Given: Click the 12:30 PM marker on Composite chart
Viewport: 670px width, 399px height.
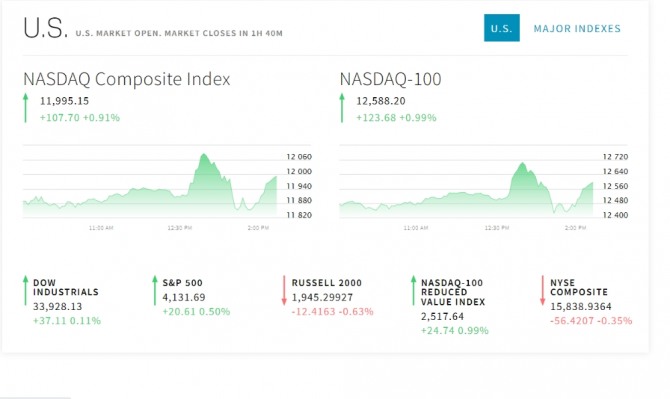Looking at the screenshot, I should point(179,228).
